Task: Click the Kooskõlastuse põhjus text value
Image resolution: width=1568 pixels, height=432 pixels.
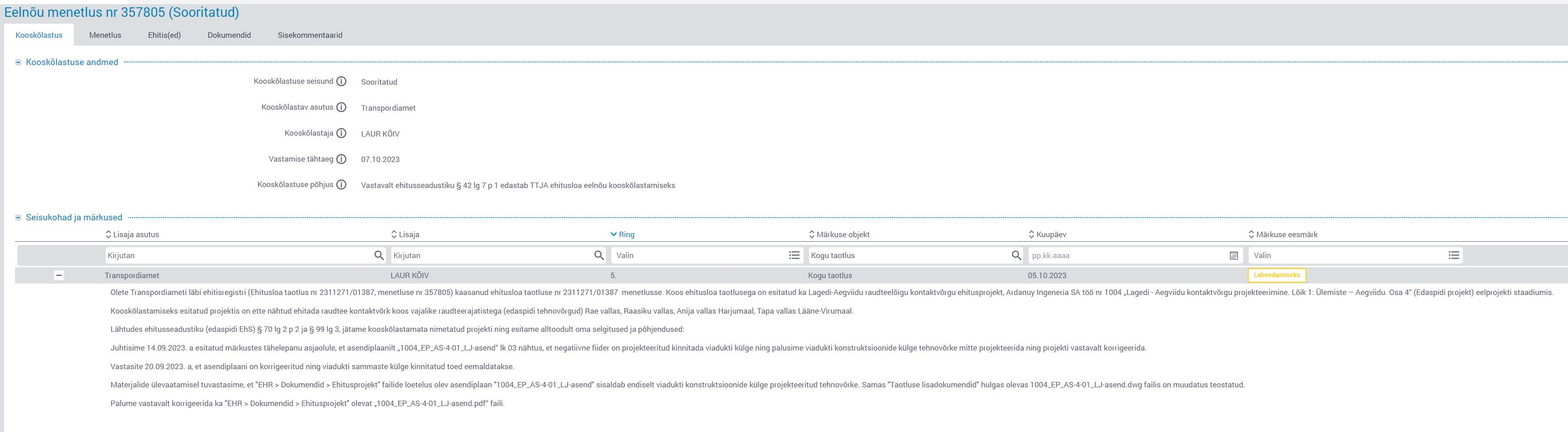Action: [x=518, y=186]
